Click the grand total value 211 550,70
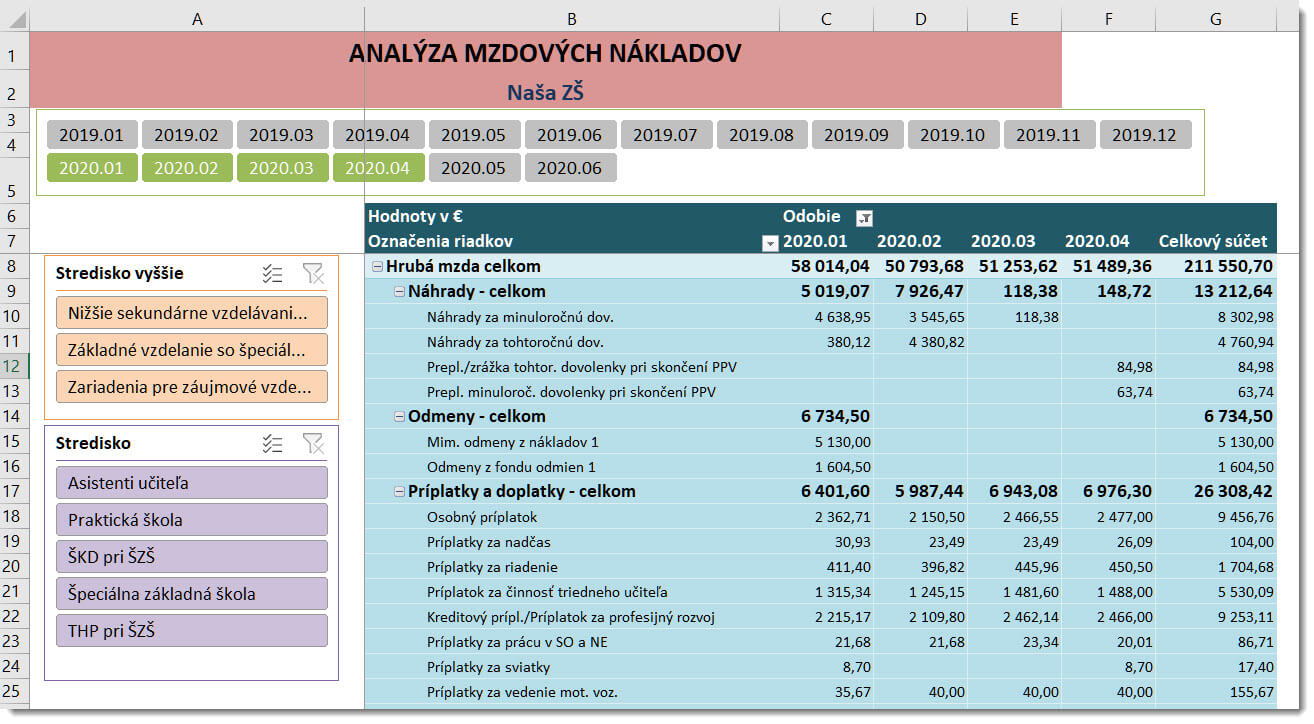 pyautogui.click(x=1227, y=267)
